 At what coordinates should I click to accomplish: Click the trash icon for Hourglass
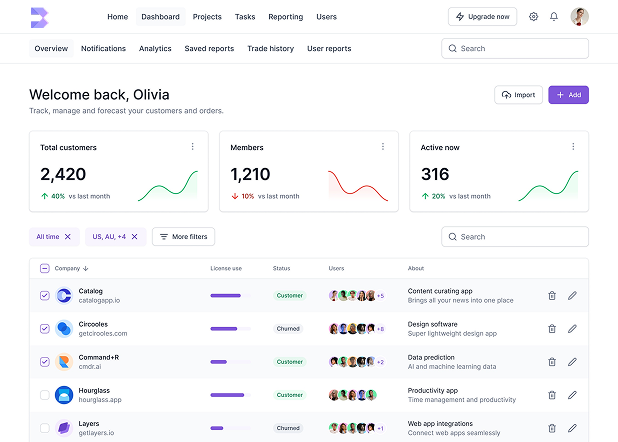click(x=551, y=395)
